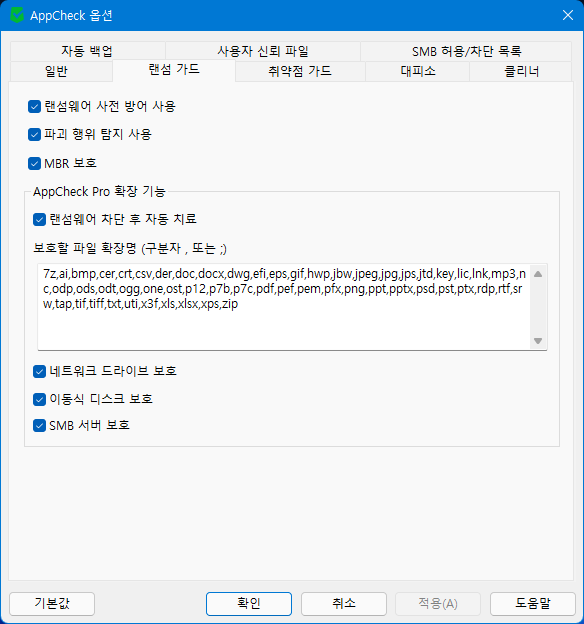This screenshot has height=624, width=584.
Task: Open the 사용자 신뢰 파일 tab
Action: (263, 51)
